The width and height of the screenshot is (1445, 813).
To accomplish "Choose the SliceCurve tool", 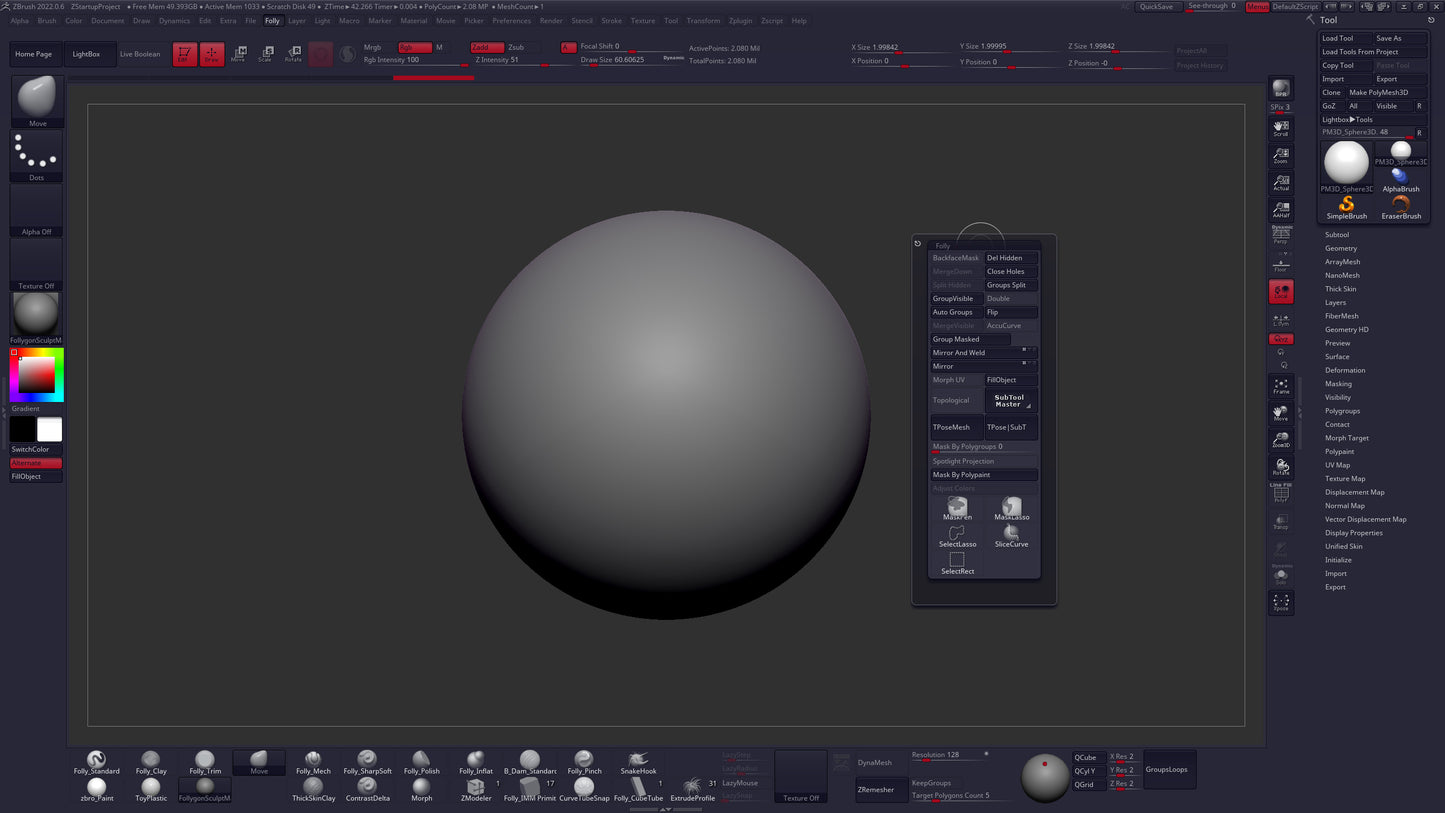I will [1011, 536].
